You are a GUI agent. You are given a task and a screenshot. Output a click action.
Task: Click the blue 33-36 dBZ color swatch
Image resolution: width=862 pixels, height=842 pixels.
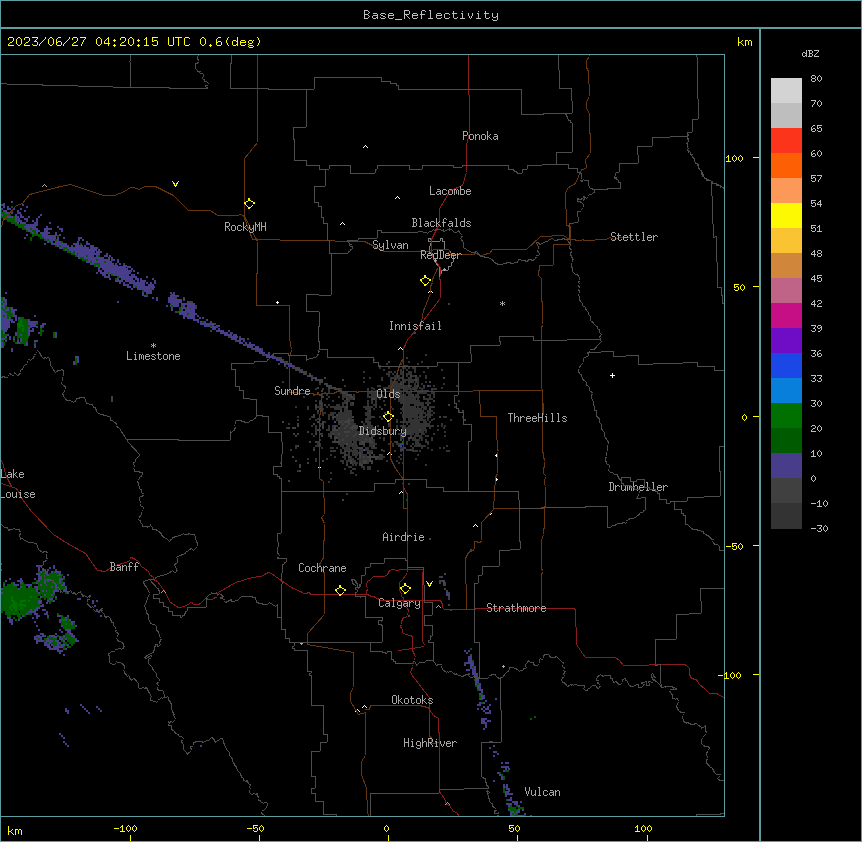tap(786, 365)
